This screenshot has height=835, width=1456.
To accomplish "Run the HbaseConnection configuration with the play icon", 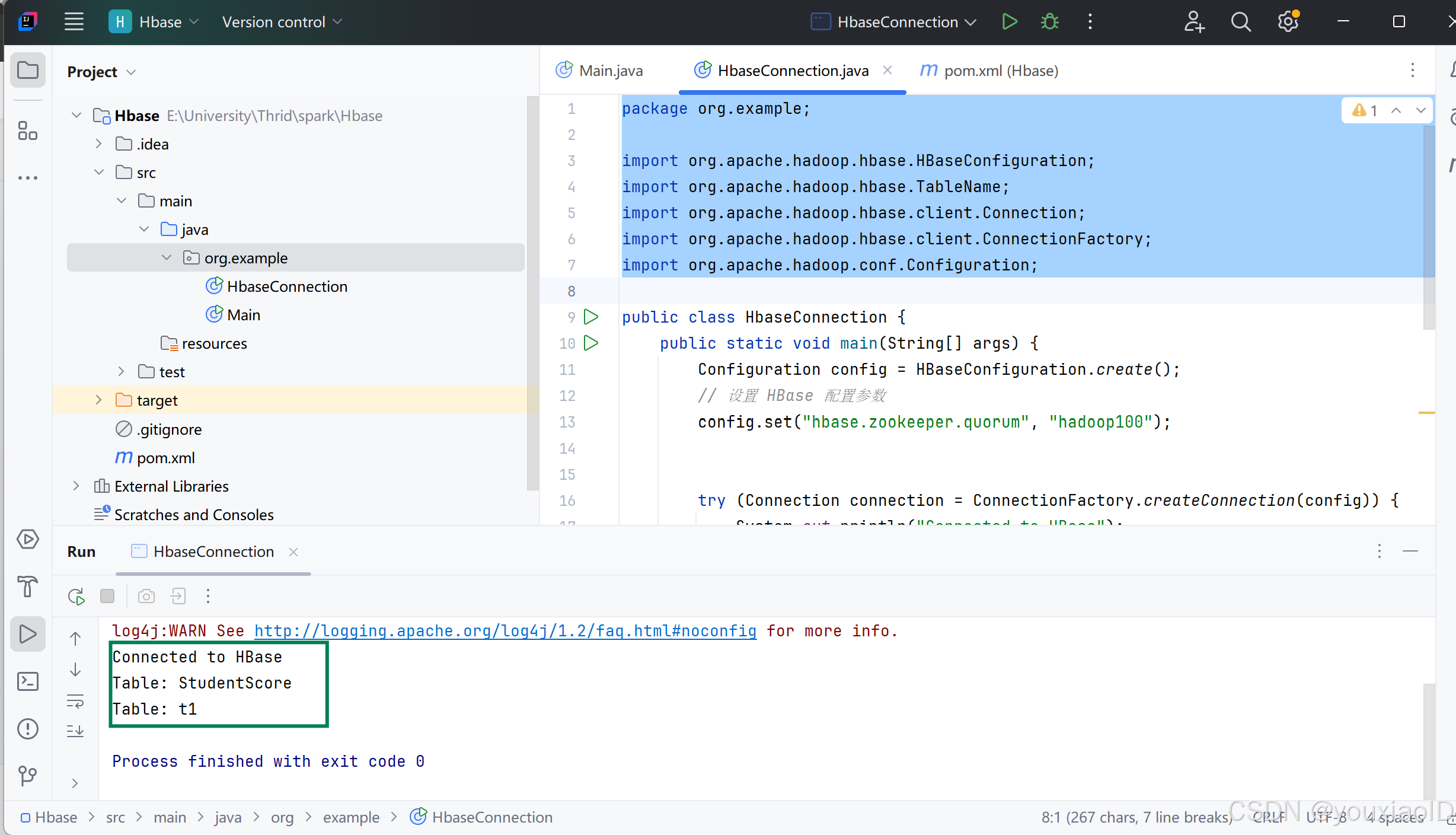I will 1010,21.
